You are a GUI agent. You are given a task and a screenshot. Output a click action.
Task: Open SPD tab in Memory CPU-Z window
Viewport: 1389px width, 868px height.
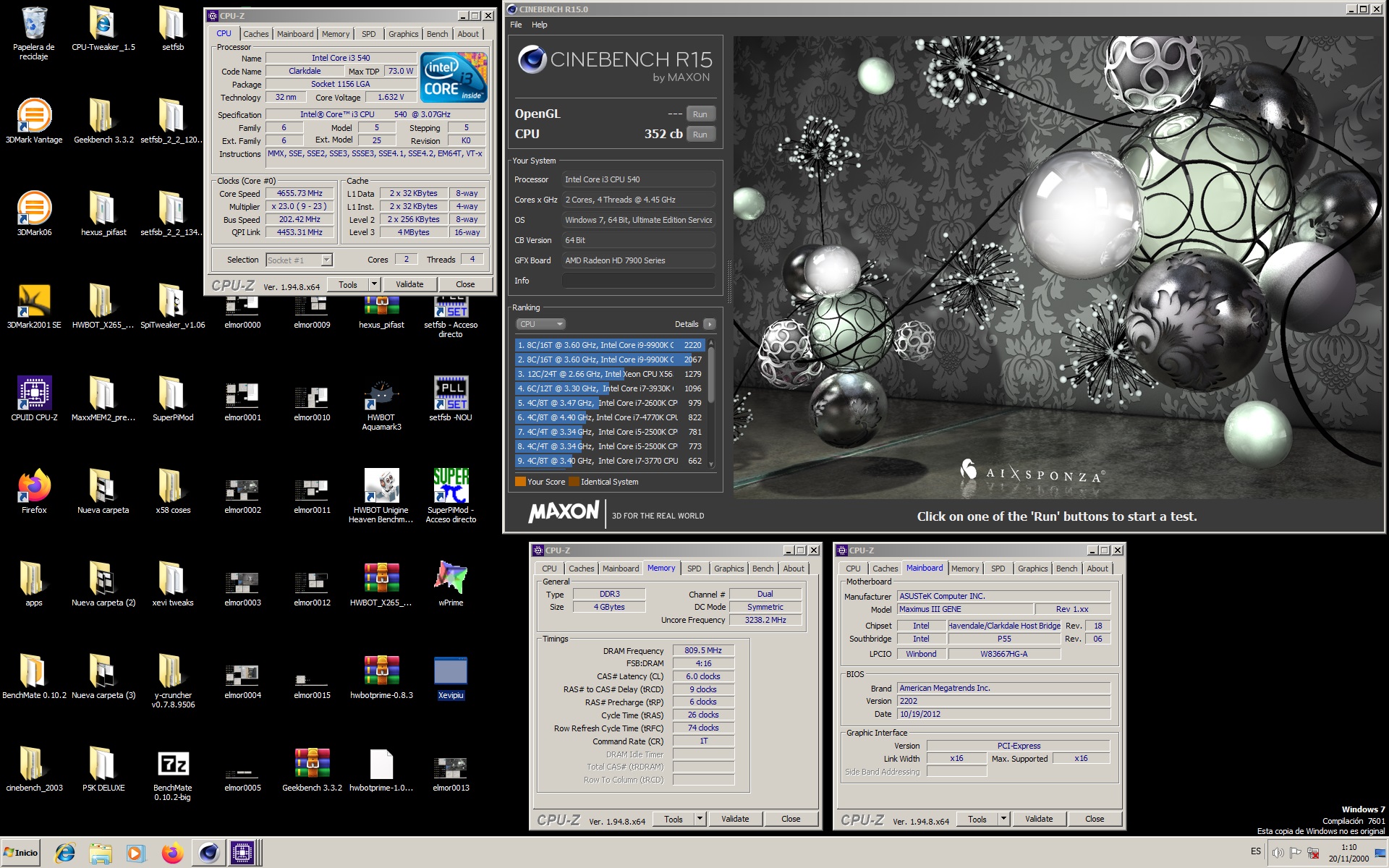point(694,569)
